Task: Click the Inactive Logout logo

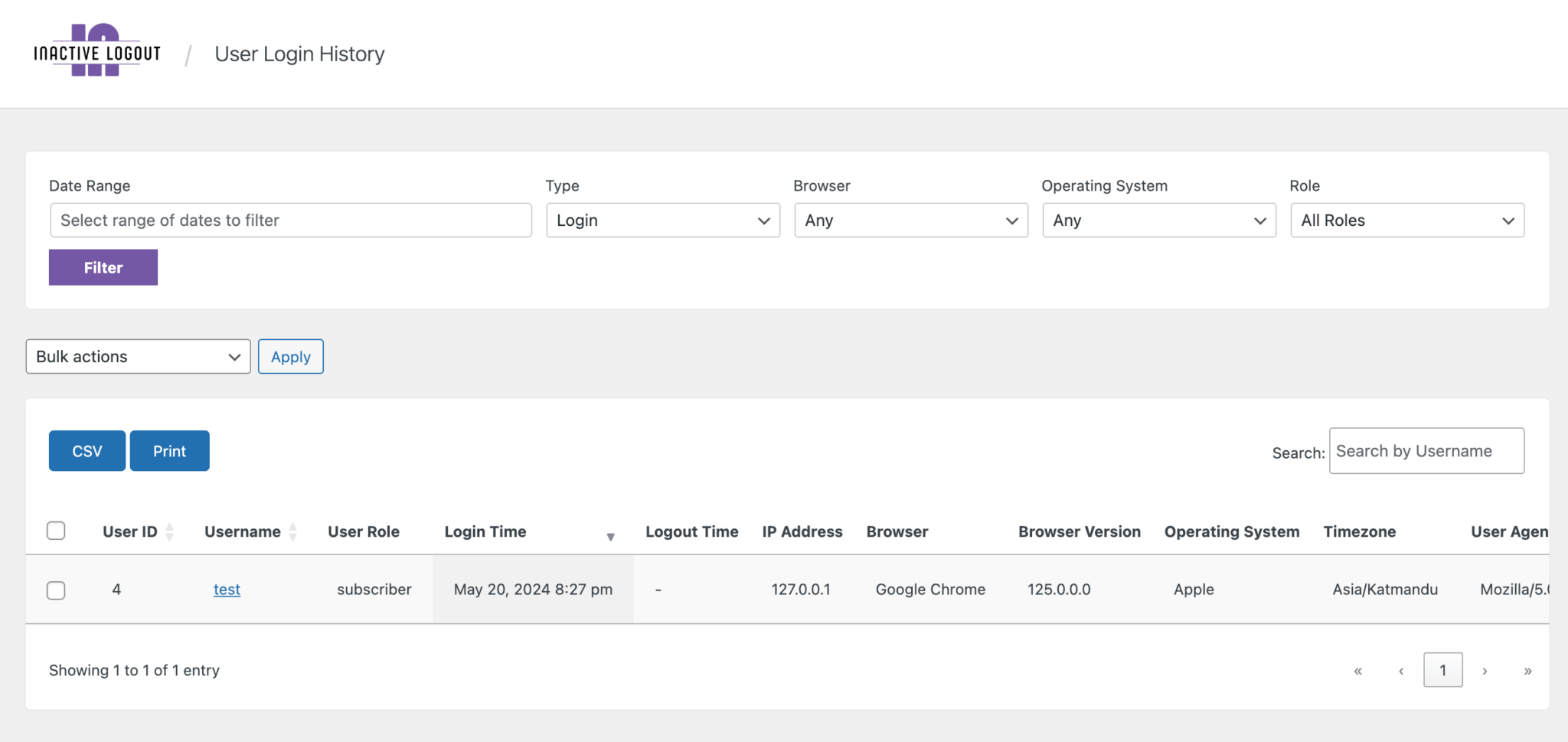Action: [x=97, y=51]
